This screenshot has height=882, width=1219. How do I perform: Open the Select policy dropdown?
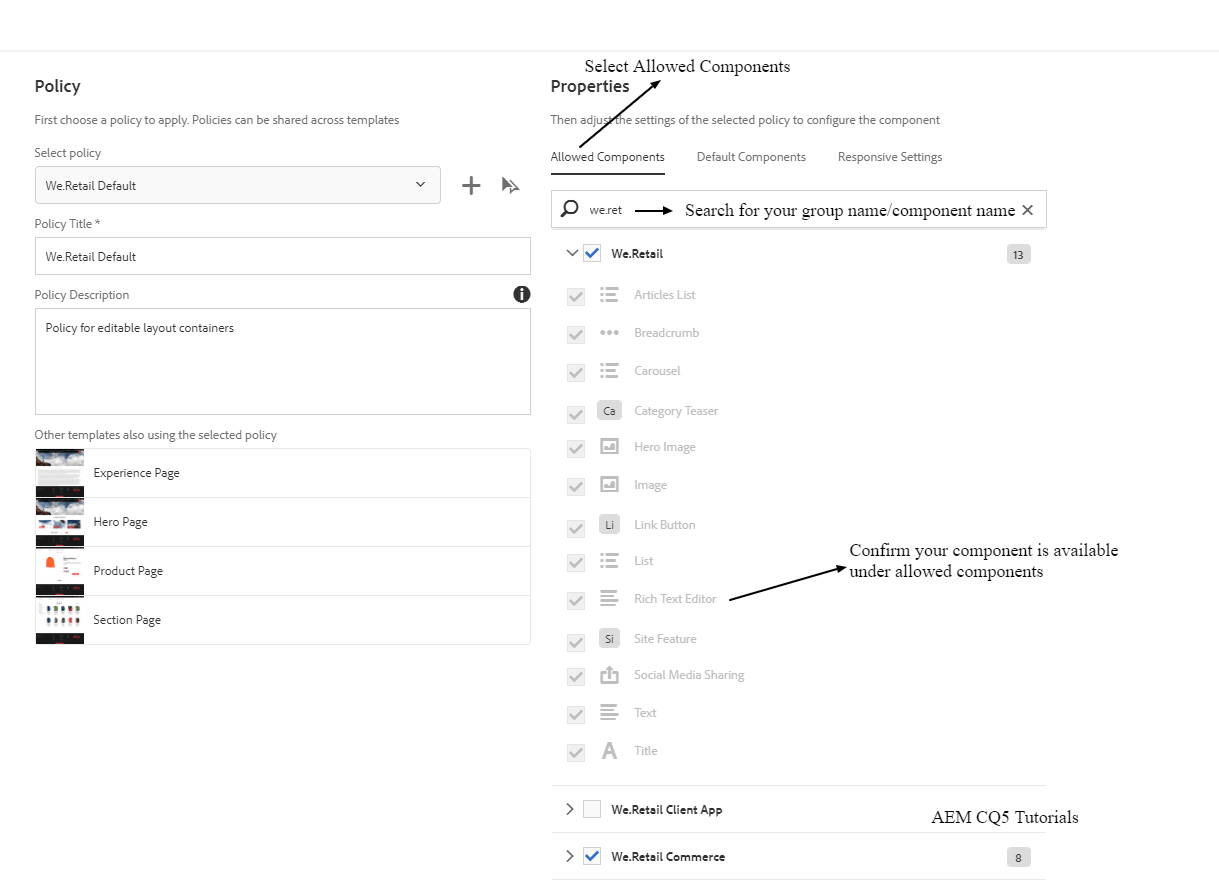238,185
